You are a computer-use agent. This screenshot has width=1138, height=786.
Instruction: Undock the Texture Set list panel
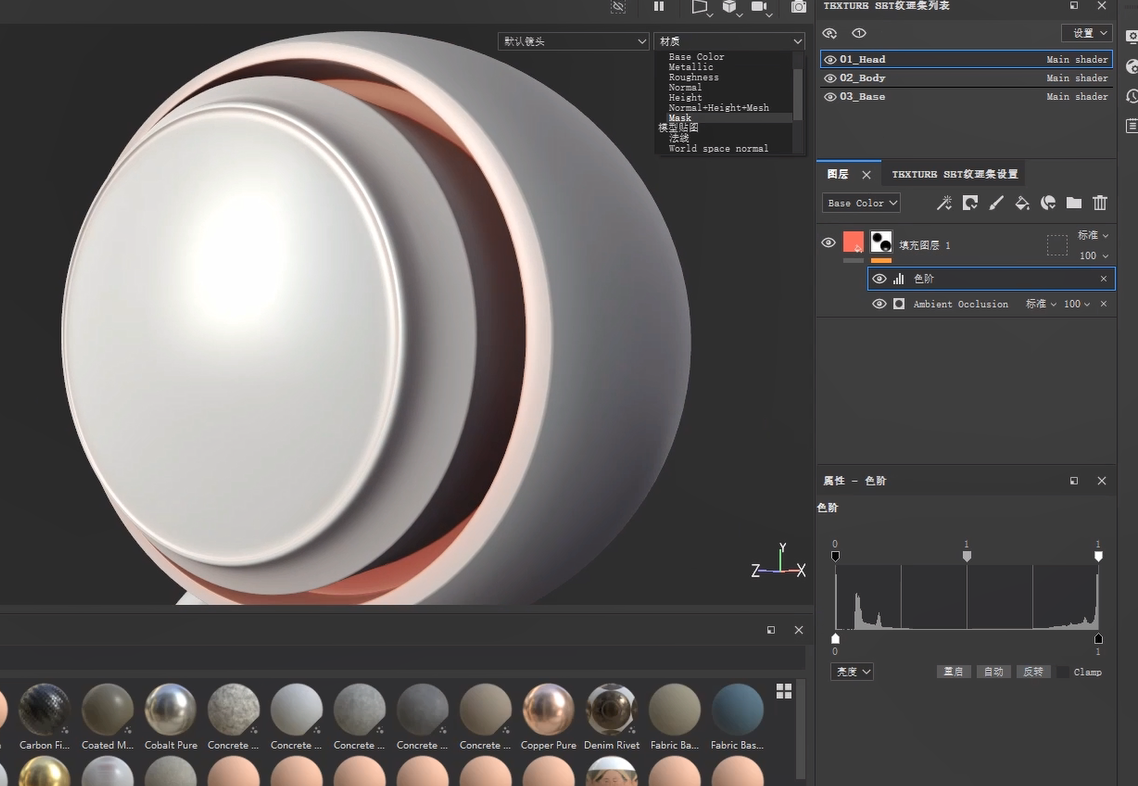(x=1074, y=6)
